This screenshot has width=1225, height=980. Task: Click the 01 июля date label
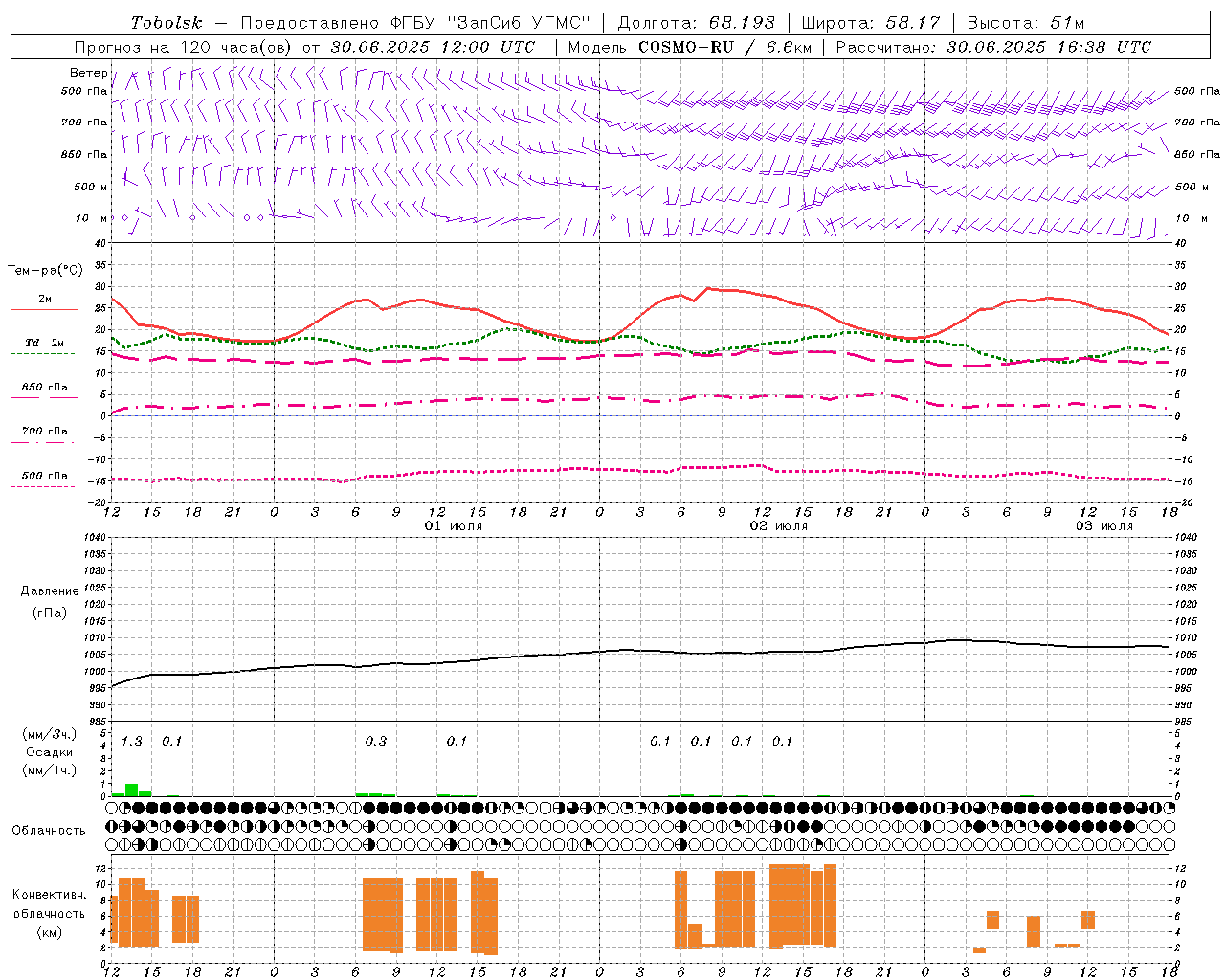[x=454, y=526]
